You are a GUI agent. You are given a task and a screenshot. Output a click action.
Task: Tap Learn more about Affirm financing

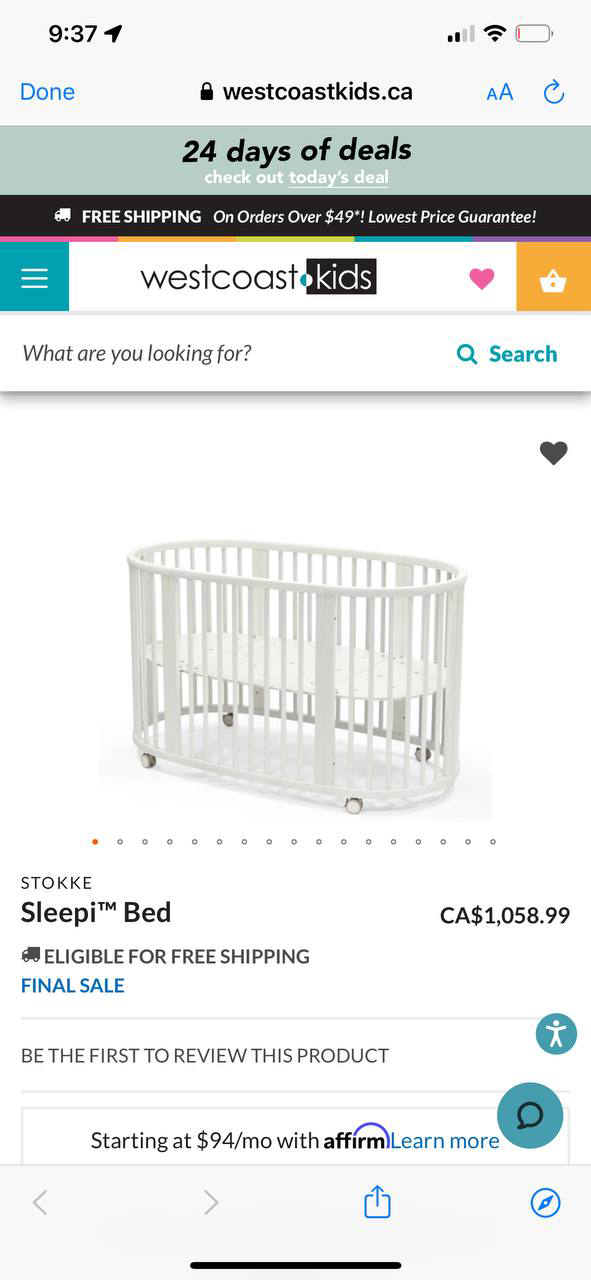[444, 1140]
